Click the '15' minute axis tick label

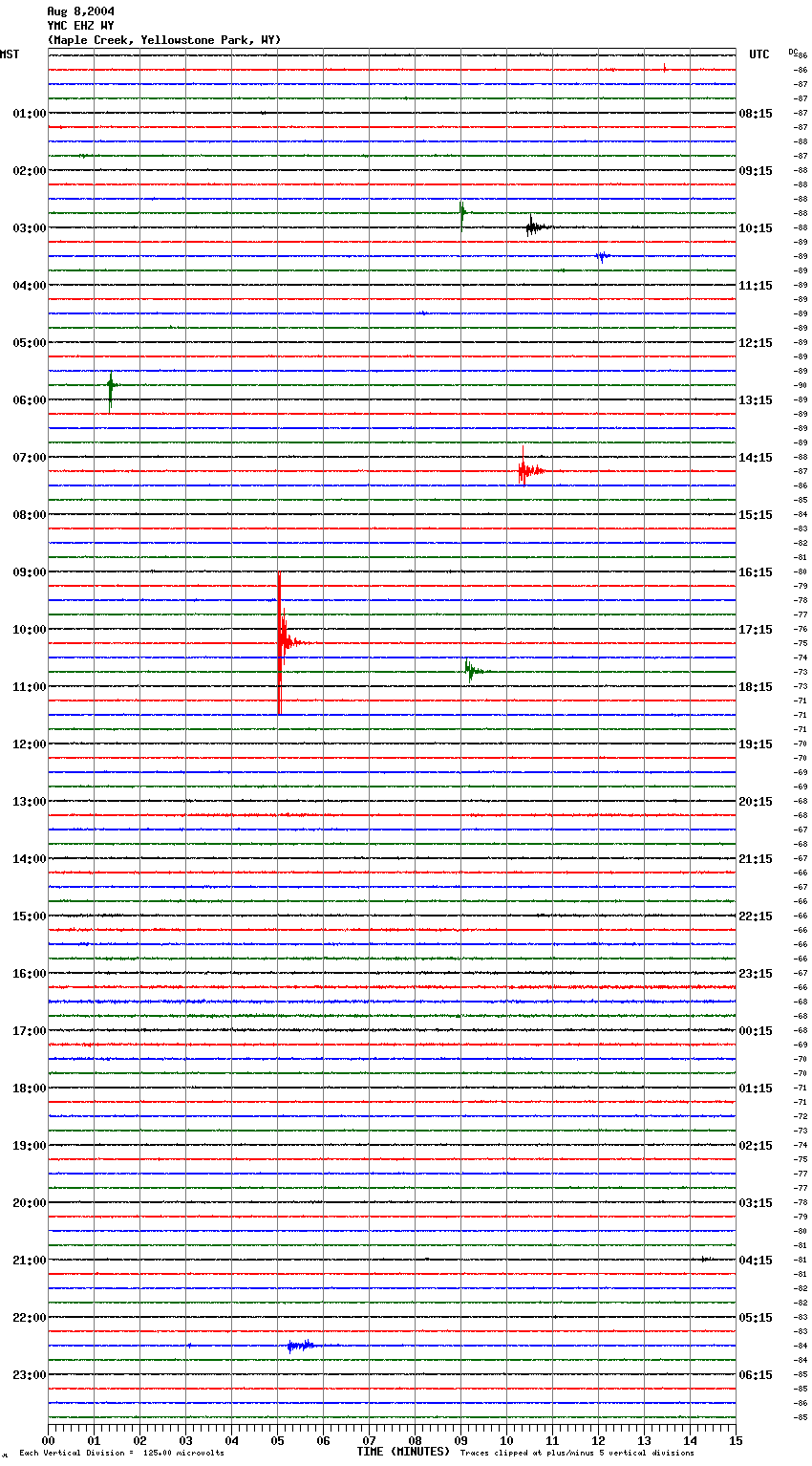(736, 1440)
